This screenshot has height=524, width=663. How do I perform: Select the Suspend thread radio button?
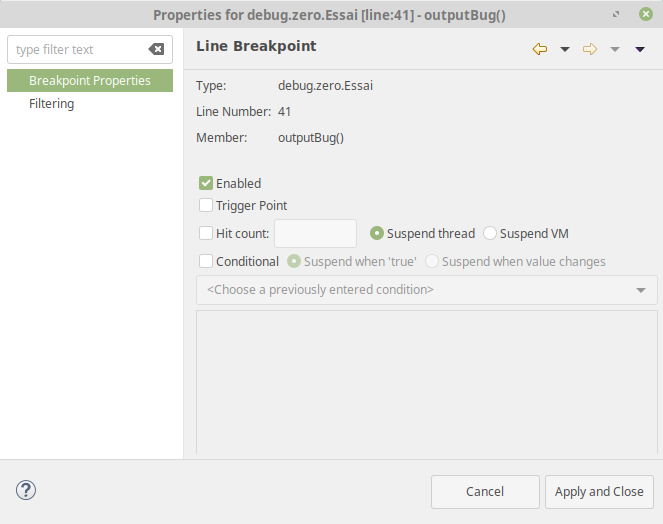pyautogui.click(x=377, y=234)
